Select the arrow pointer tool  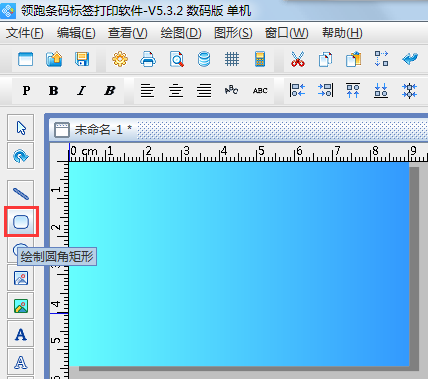[x=21, y=128]
